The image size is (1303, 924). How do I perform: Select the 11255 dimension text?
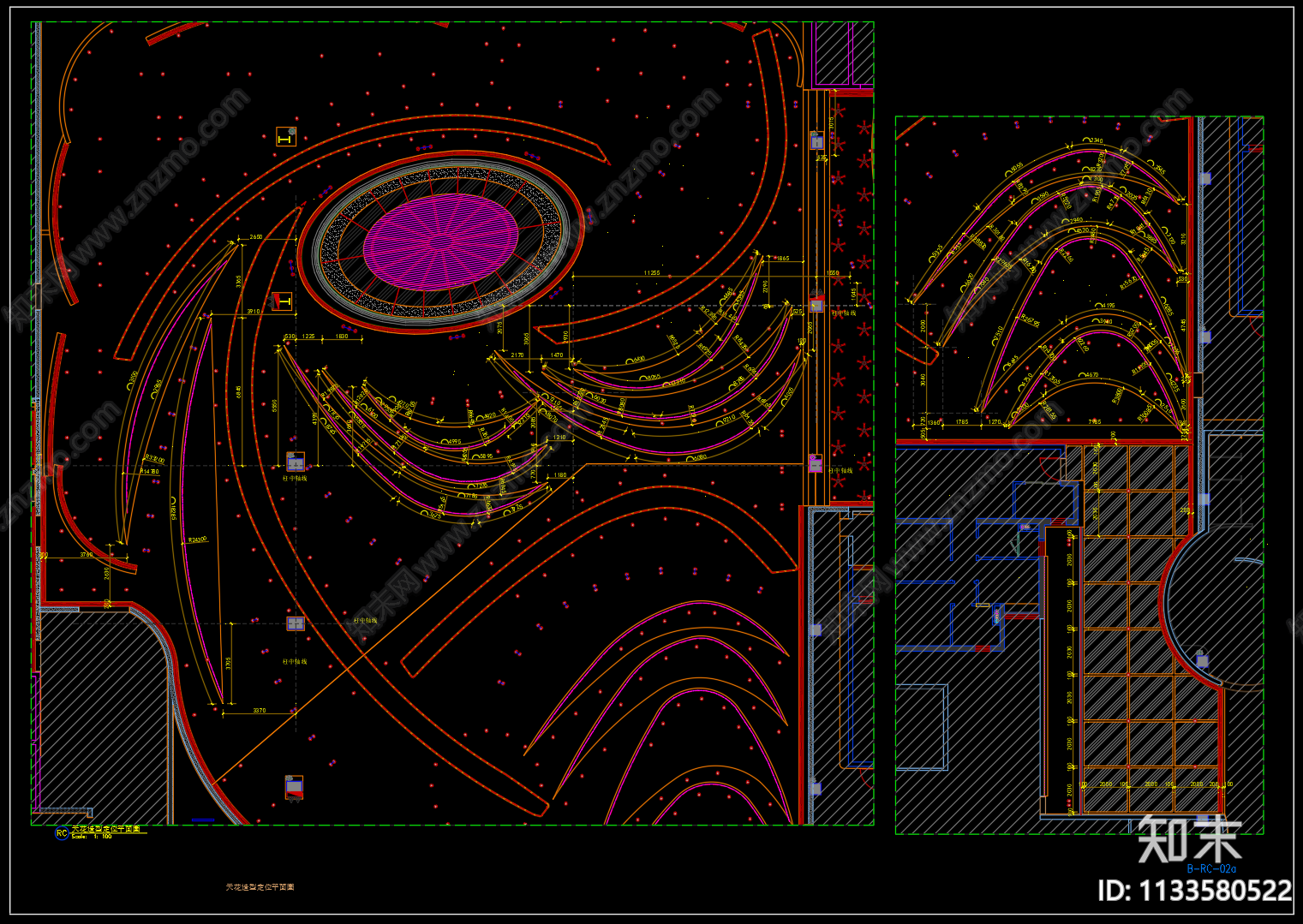click(652, 273)
